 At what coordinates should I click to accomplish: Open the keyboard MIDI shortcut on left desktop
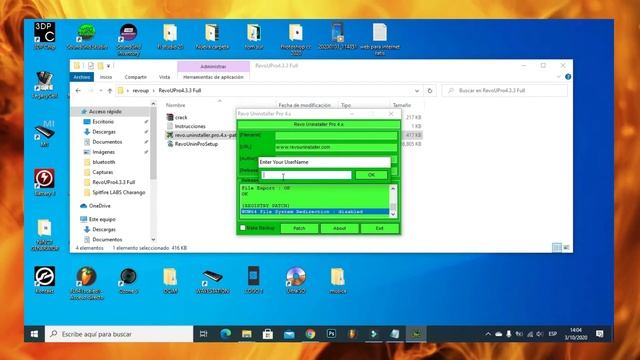tap(44, 133)
